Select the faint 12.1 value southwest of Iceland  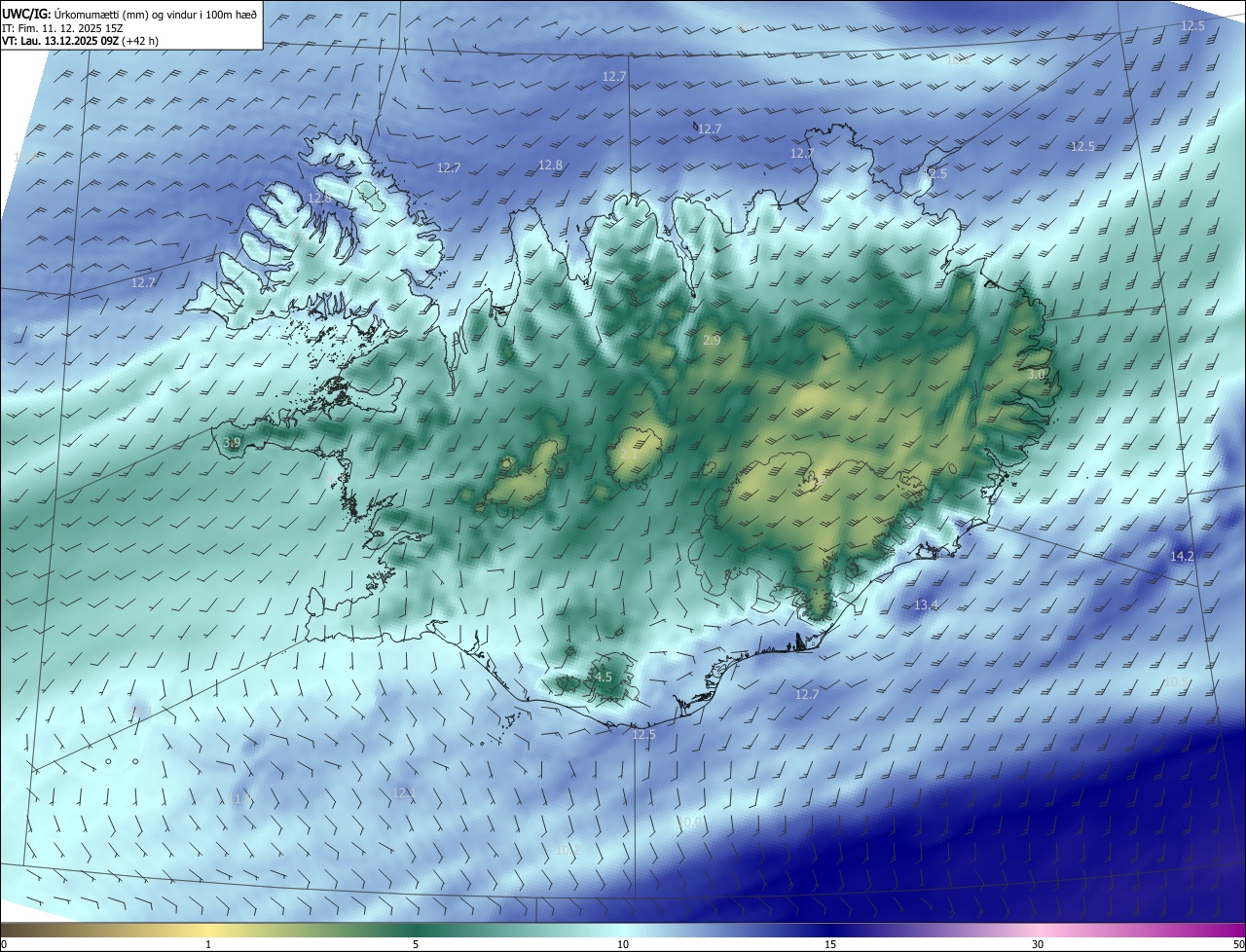[x=404, y=793]
